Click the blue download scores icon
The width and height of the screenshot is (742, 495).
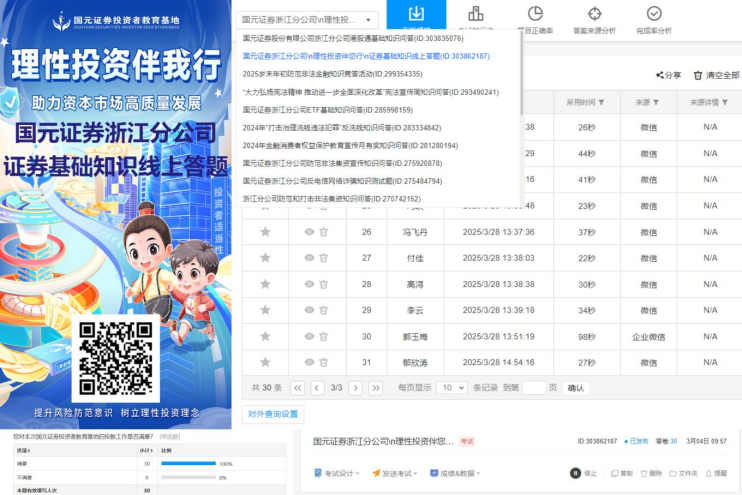416,13
